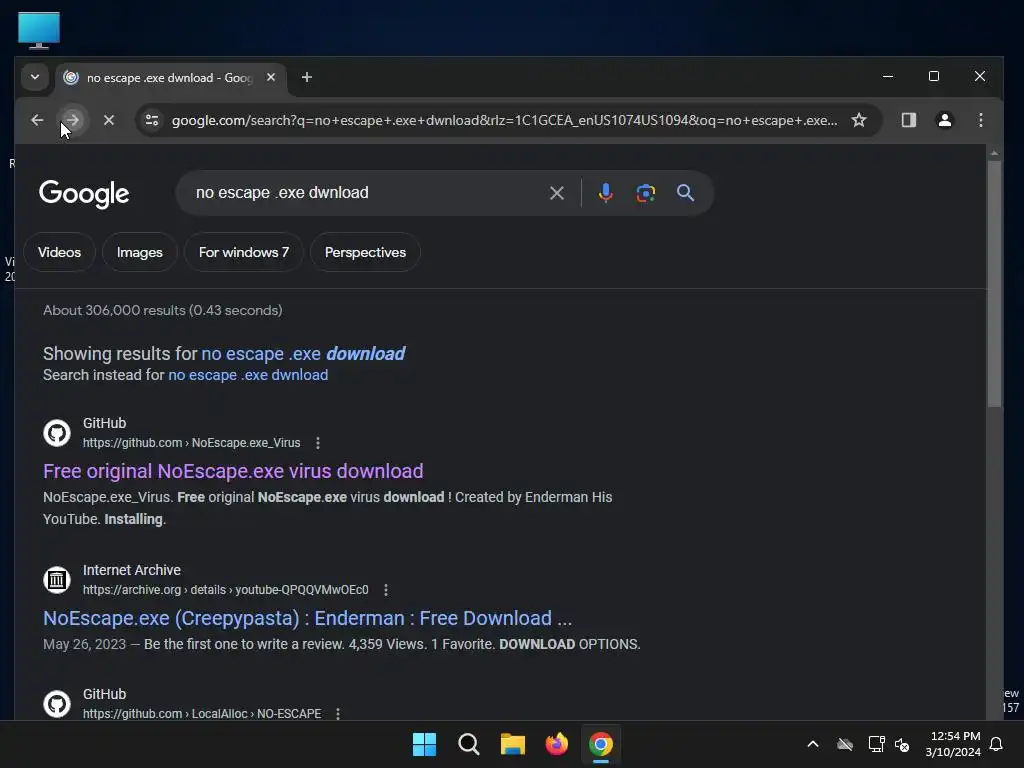Open site information icon in address bar

pyautogui.click(x=152, y=120)
